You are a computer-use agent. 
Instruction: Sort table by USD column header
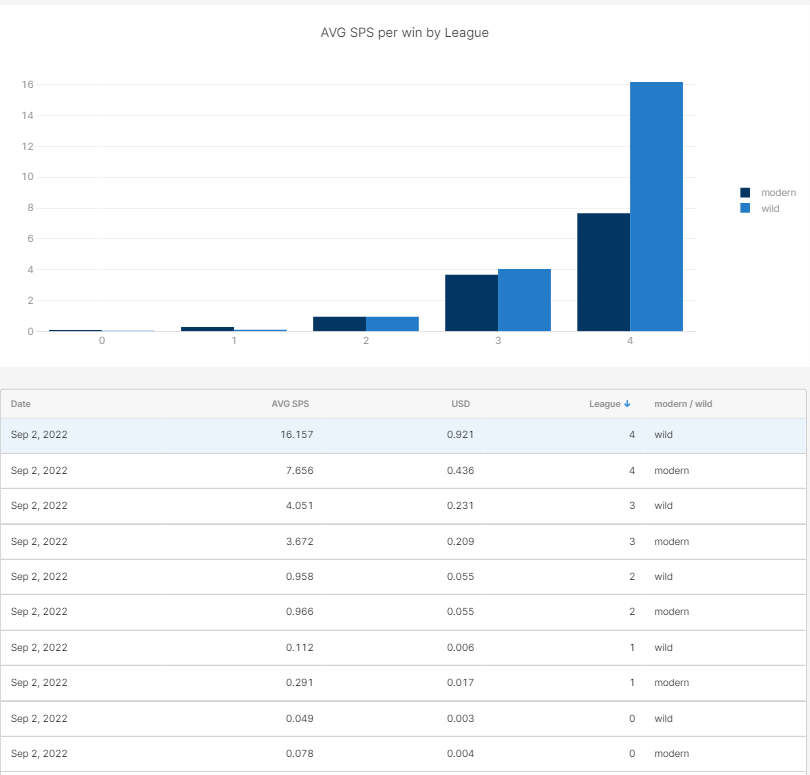[460, 404]
